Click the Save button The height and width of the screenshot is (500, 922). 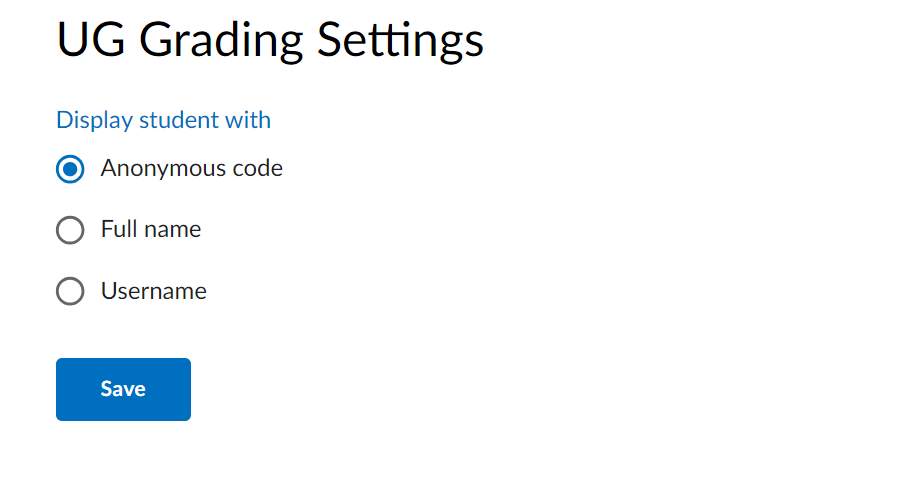(x=123, y=389)
